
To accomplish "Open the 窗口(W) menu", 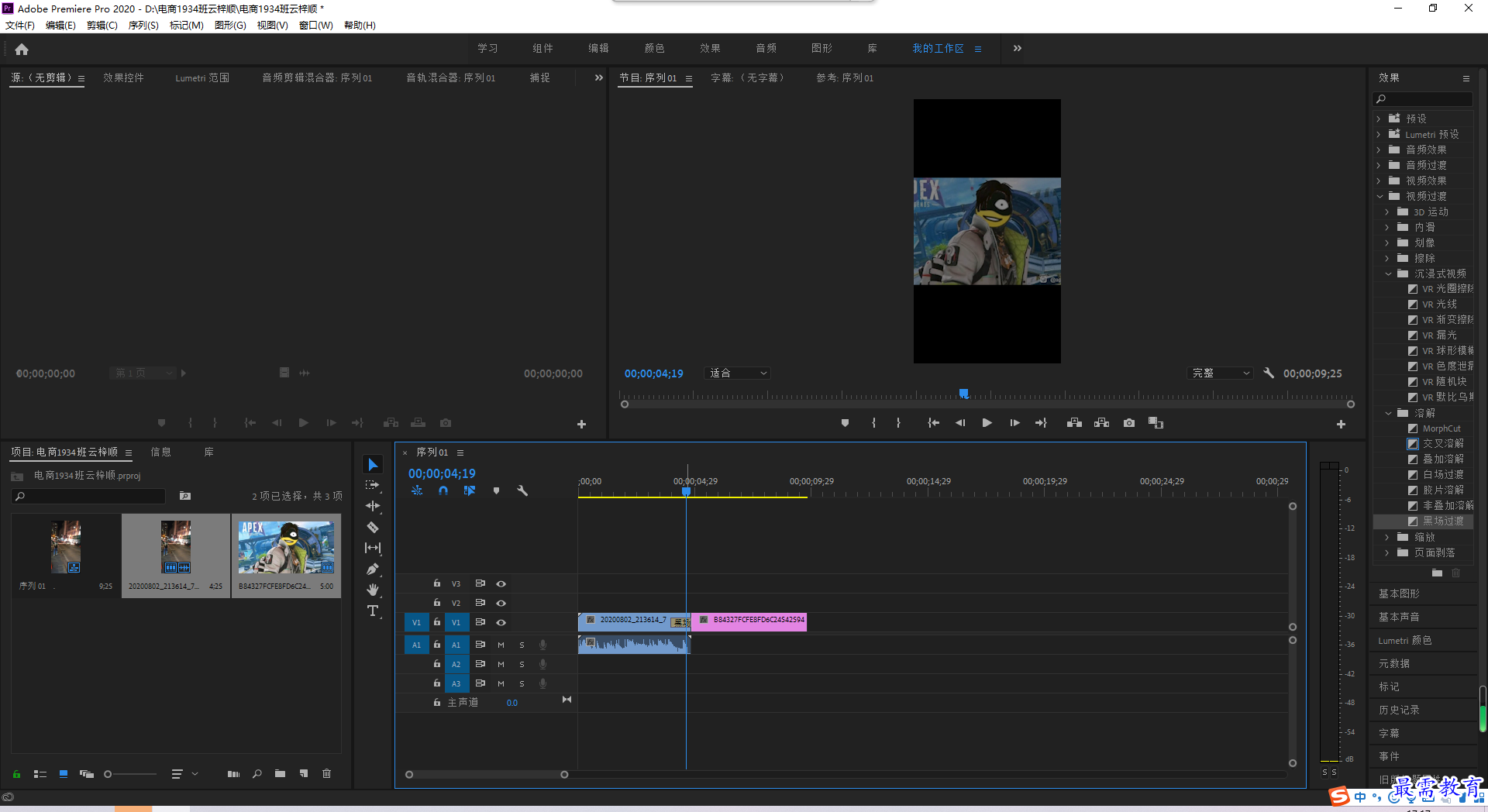I will (315, 25).
